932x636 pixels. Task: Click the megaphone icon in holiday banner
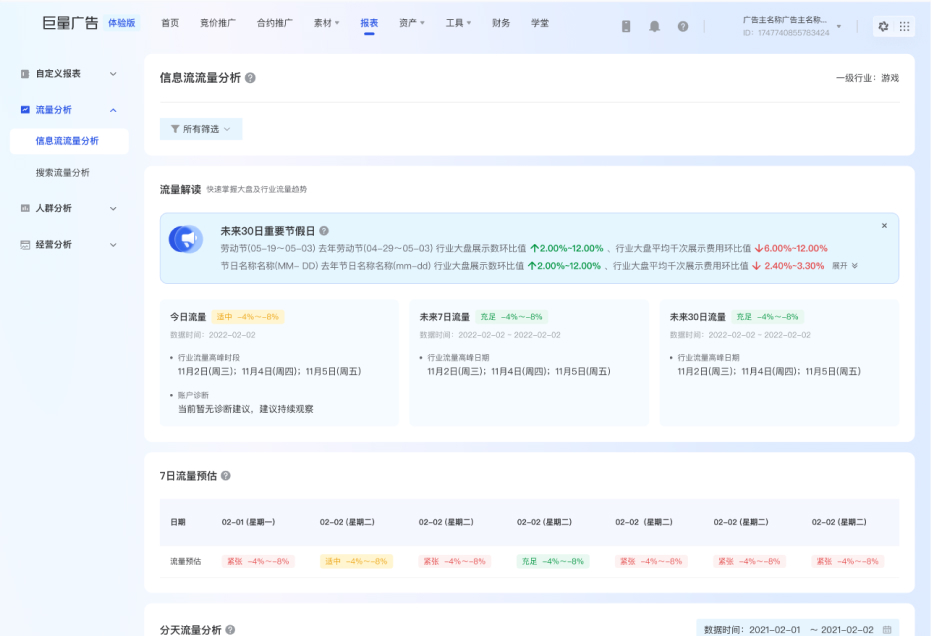pos(185,239)
